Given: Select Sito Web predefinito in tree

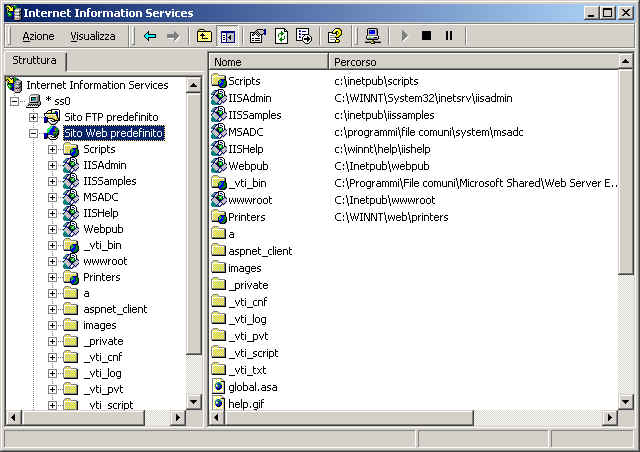Looking at the screenshot, I should pyautogui.click(x=114, y=133).
